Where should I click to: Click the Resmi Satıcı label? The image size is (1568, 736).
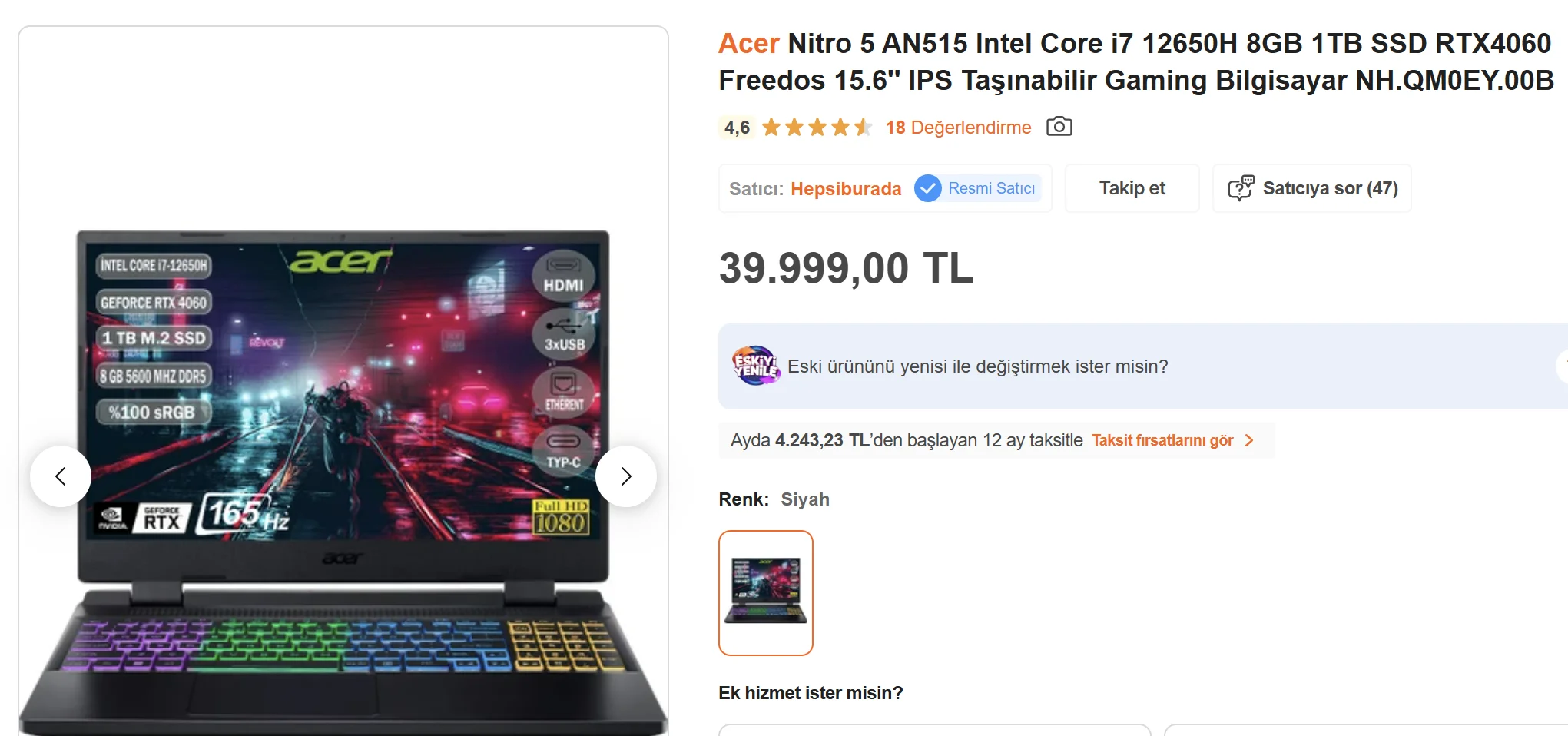click(x=991, y=188)
